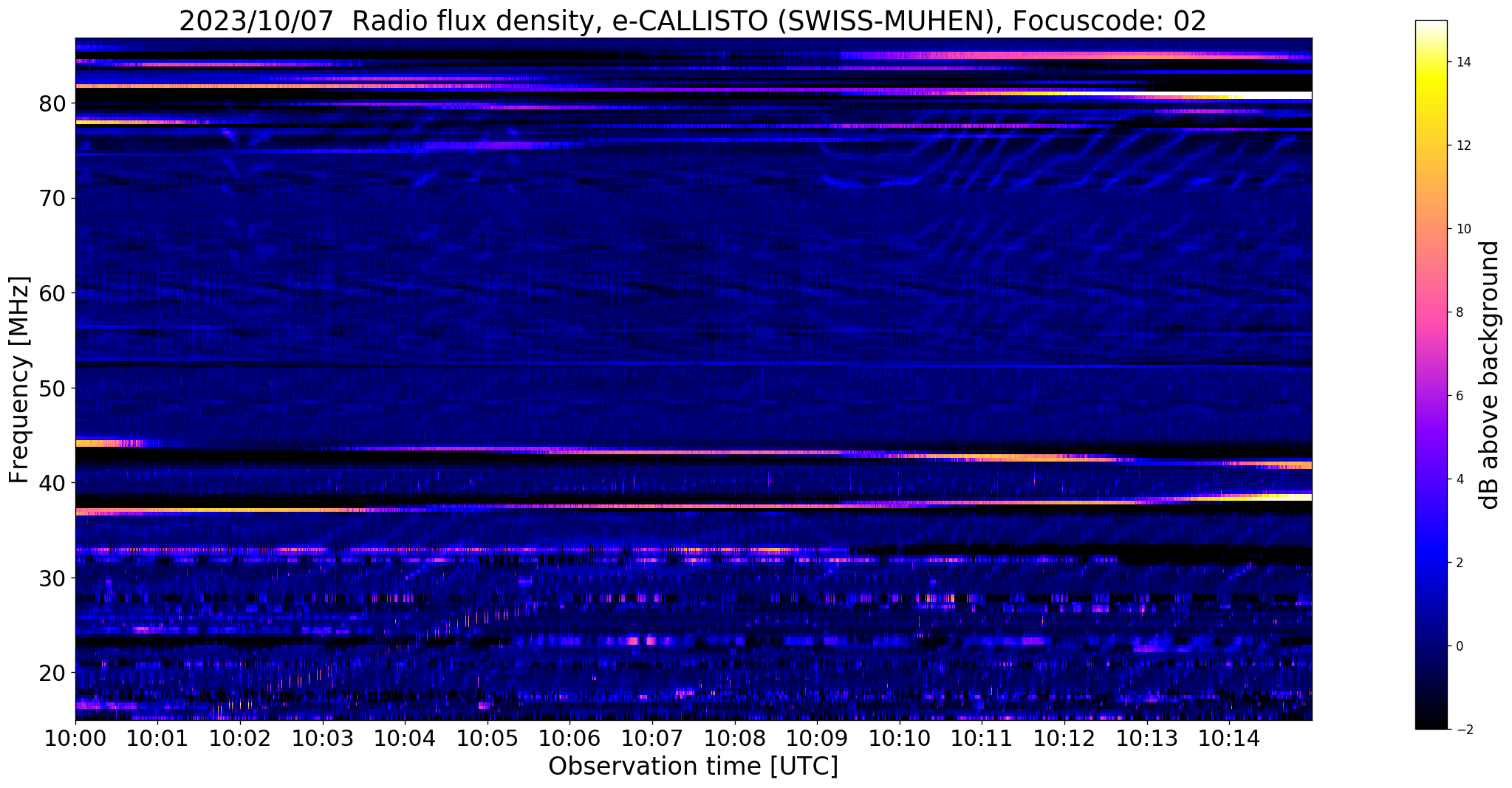Click the 'Observation time [UTC]' x-axis label

(693, 767)
